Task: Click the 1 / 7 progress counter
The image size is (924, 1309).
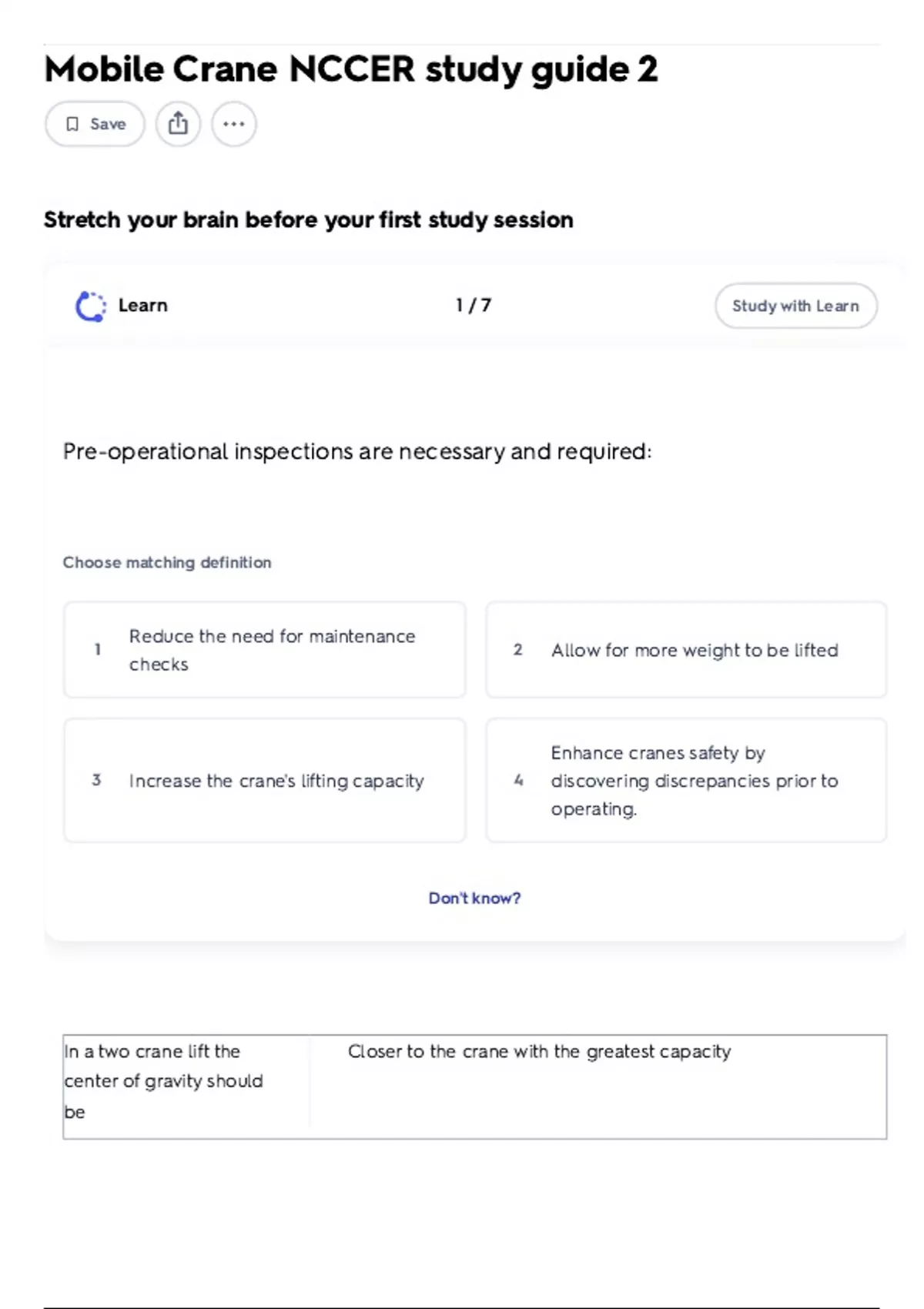Action: 473,306
